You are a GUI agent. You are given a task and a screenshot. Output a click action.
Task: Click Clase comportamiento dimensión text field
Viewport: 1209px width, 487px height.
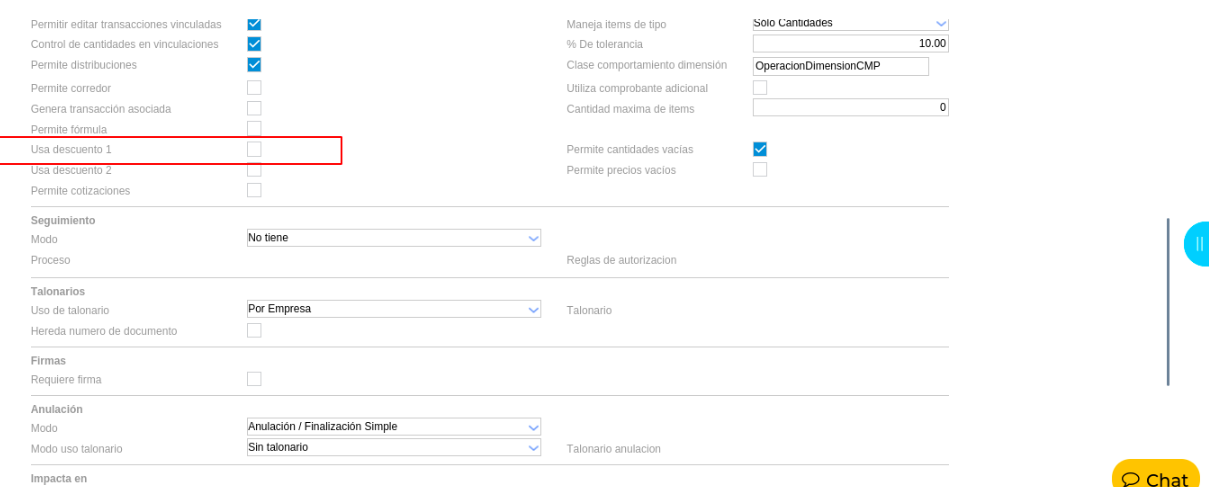[x=841, y=66]
